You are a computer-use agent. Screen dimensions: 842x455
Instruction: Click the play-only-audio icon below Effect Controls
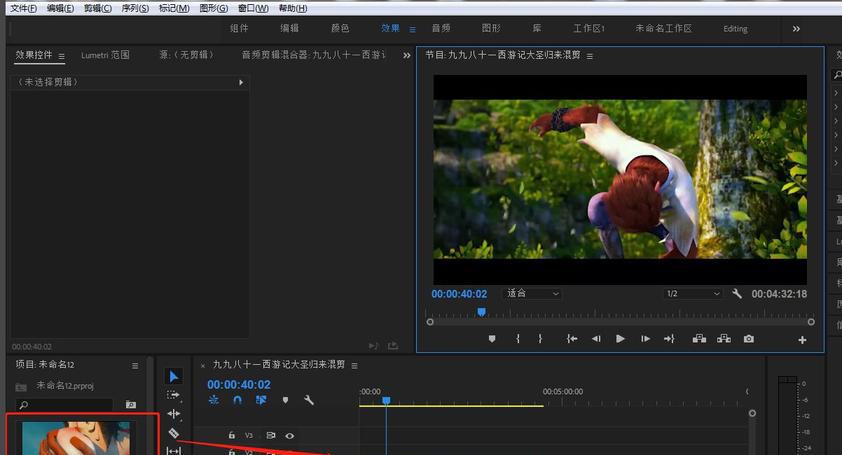pyautogui.click(x=373, y=346)
